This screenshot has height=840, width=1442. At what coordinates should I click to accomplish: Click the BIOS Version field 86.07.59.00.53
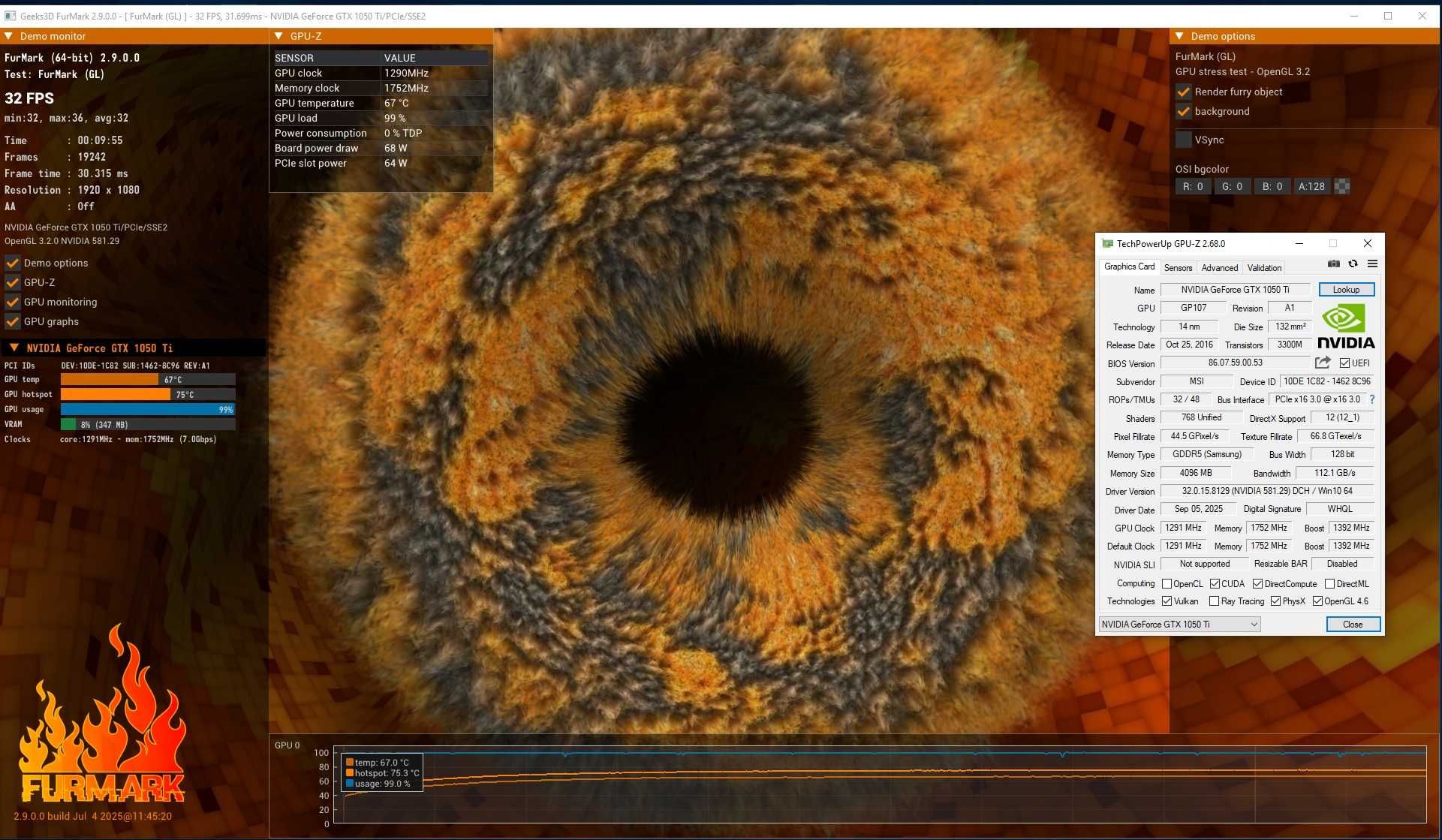[1235, 363]
